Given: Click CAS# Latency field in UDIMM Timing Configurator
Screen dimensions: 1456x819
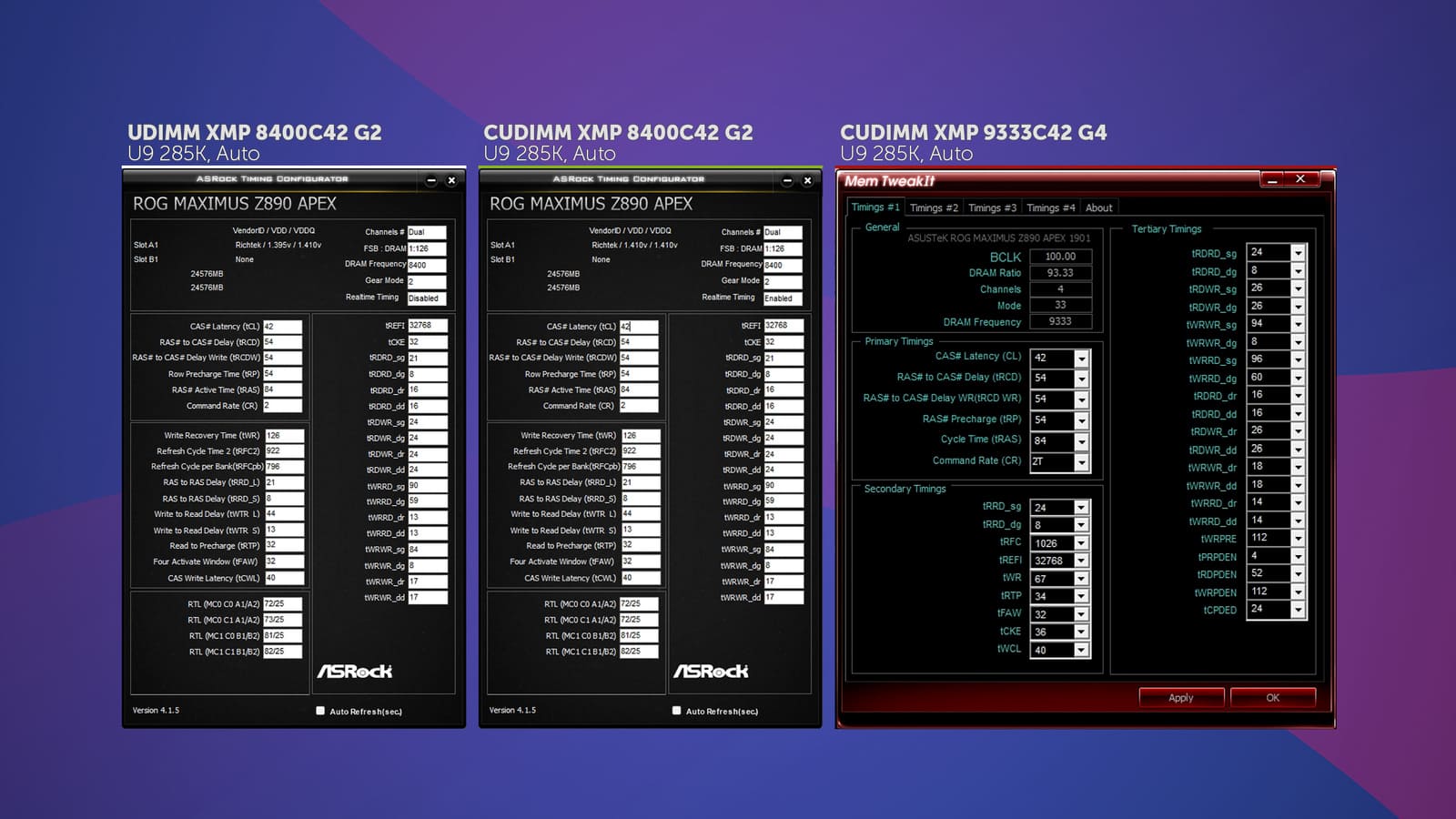Looking at the screenshot, I should [x=282, y=327].
